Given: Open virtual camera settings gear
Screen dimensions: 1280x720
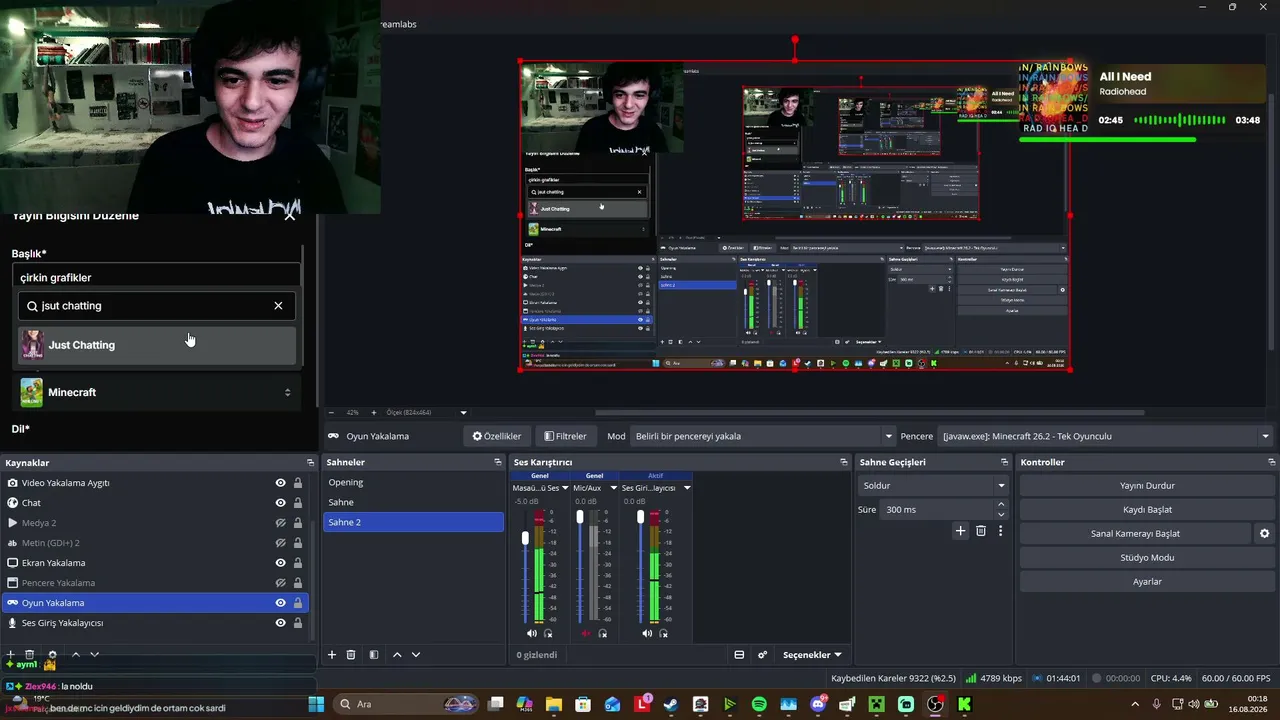Looking at the screenshot, I should click(x=1264, y=534).
